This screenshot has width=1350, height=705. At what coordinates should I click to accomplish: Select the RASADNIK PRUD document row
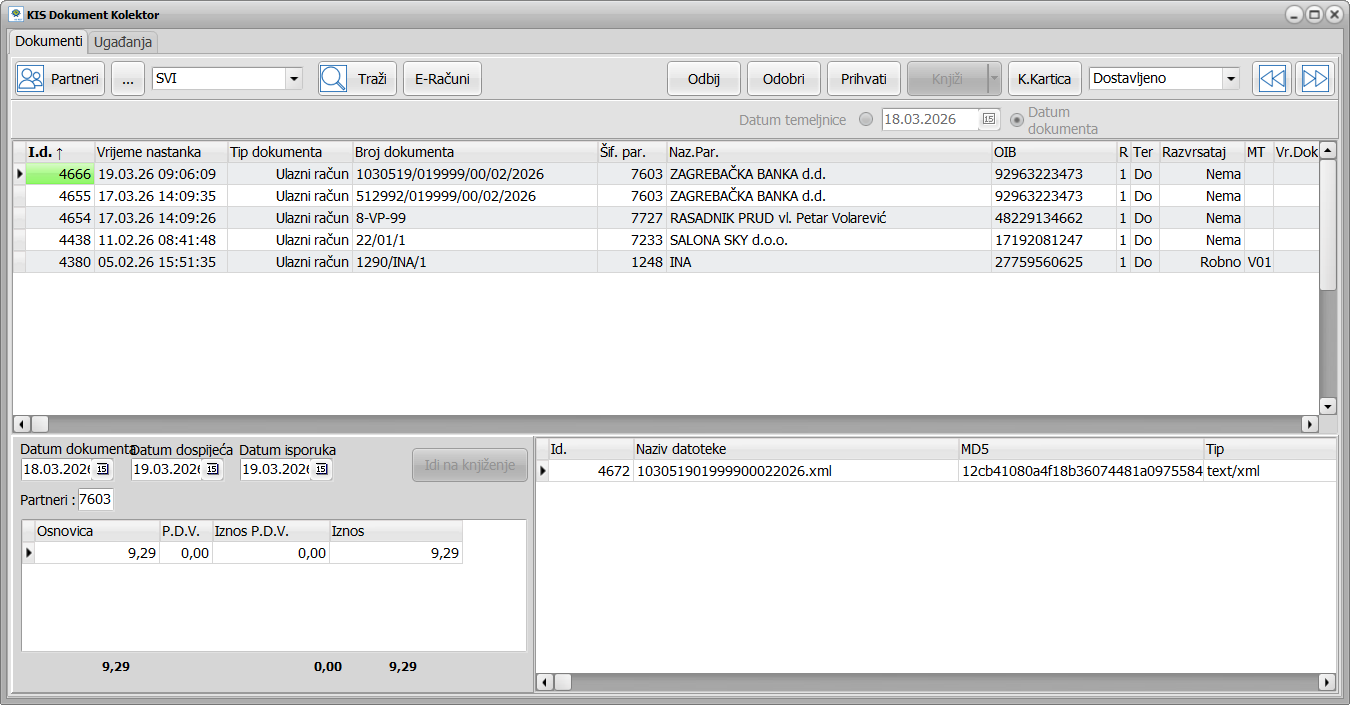666,218
